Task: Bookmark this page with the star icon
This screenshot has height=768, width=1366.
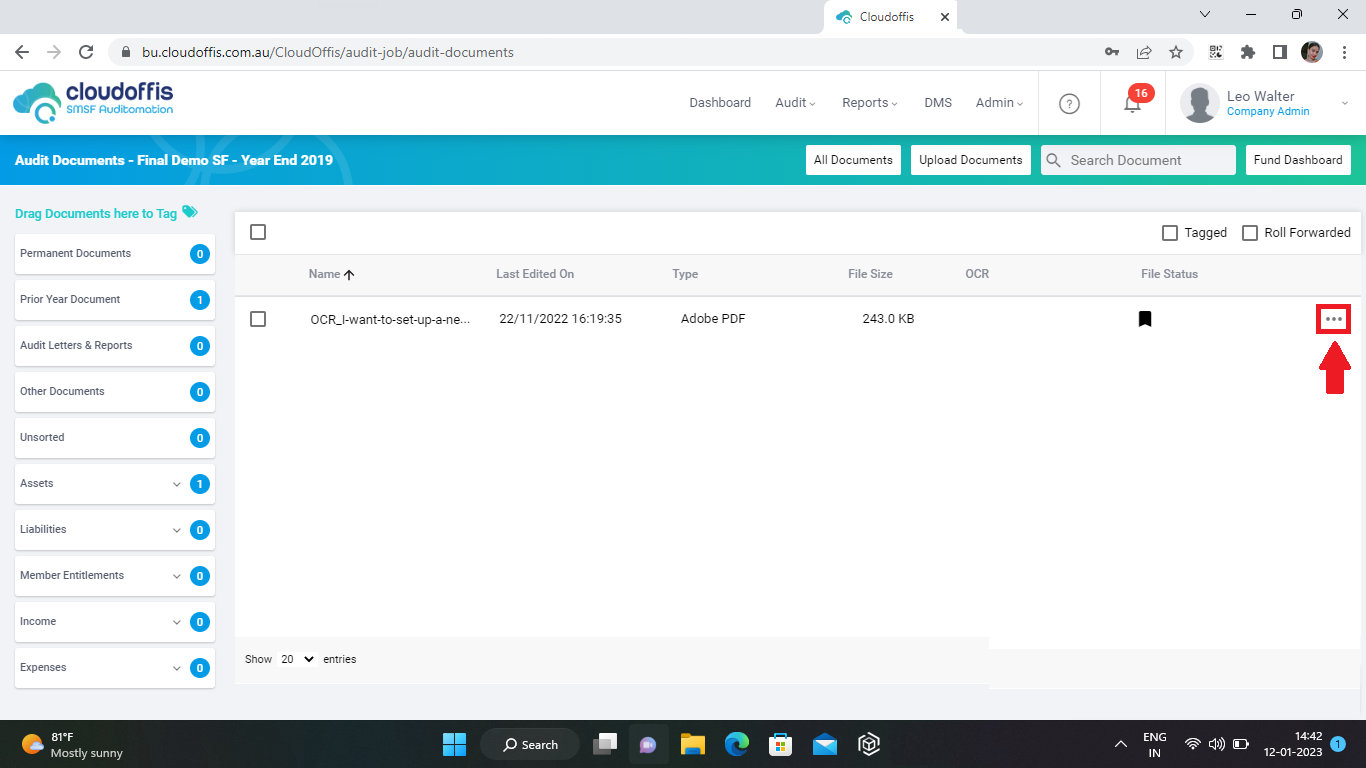Action: (x=1176, y=52)
